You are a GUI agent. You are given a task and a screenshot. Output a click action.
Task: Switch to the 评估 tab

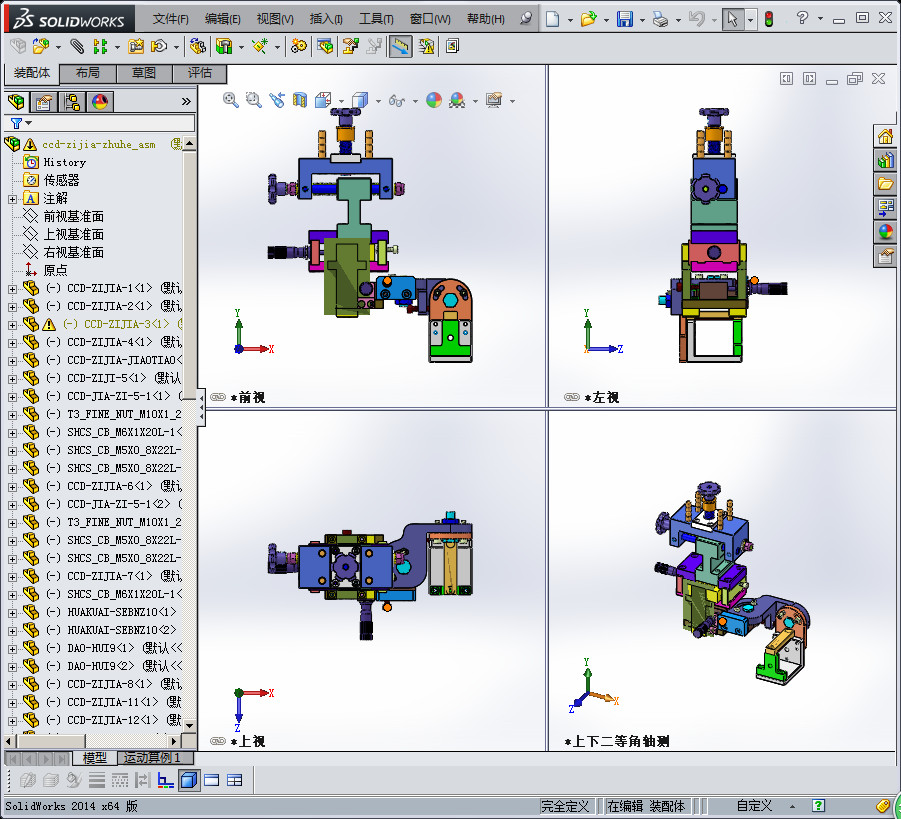199,73
